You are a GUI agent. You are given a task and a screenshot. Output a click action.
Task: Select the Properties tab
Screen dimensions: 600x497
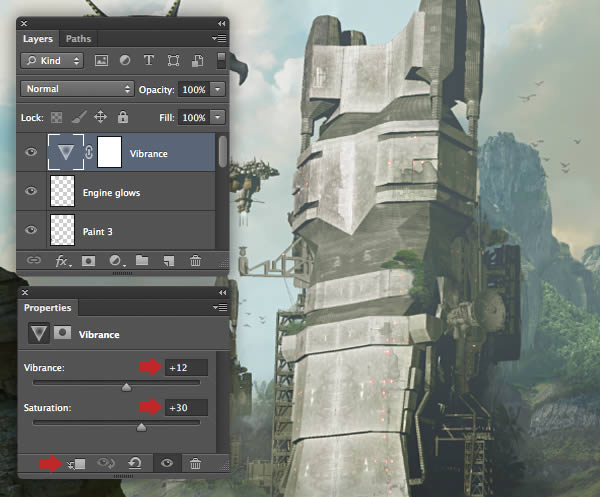point(47,308)
